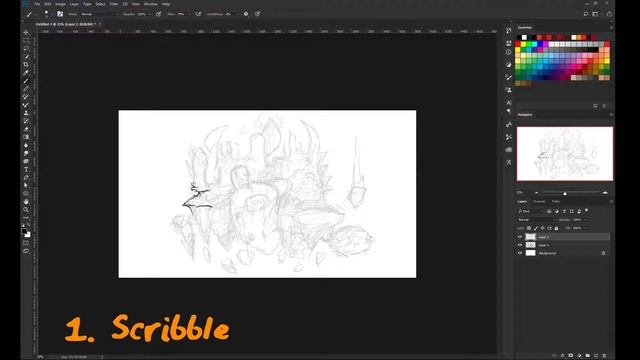The image size is (640, 360).
Task: Add a layer style with the fx icon
Action: [562, 356]
